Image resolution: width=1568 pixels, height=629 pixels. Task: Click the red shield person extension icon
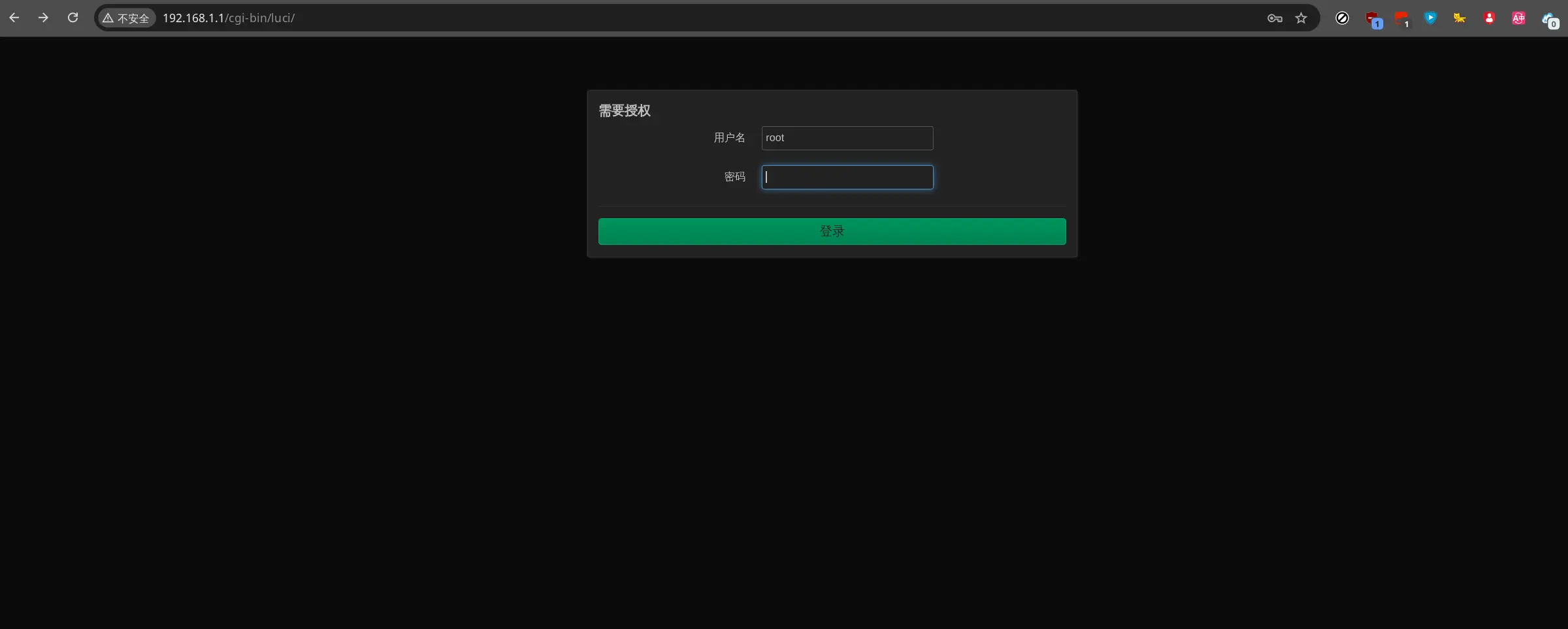click(x=1489, y=18)
